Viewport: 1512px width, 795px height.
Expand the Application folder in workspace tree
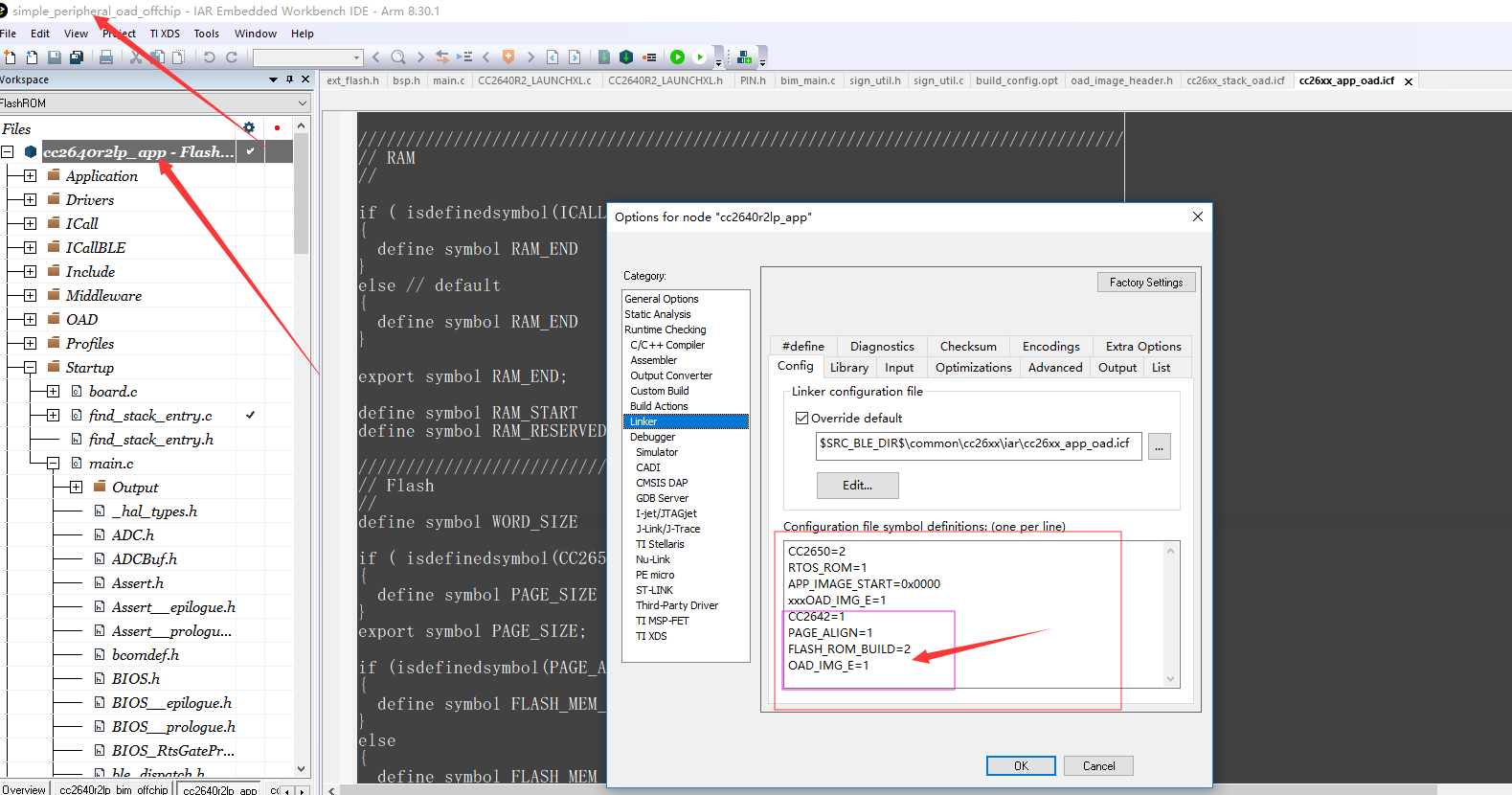pyautogui.click(x=30, y=176)
